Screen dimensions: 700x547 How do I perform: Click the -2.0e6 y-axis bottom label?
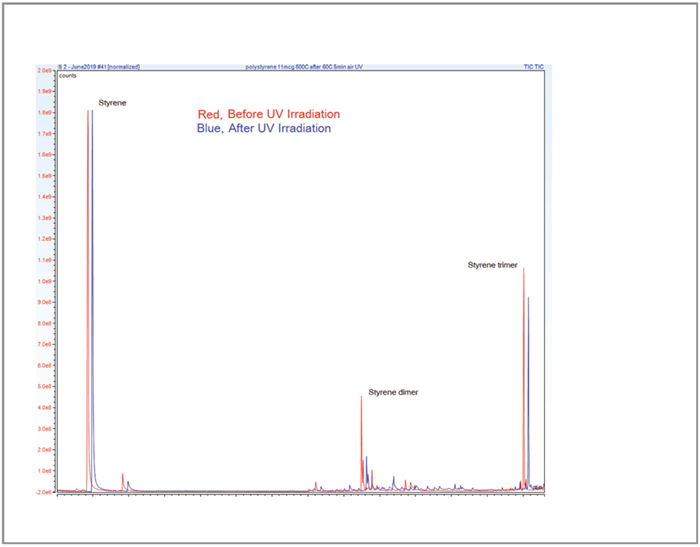click(44, 492)
